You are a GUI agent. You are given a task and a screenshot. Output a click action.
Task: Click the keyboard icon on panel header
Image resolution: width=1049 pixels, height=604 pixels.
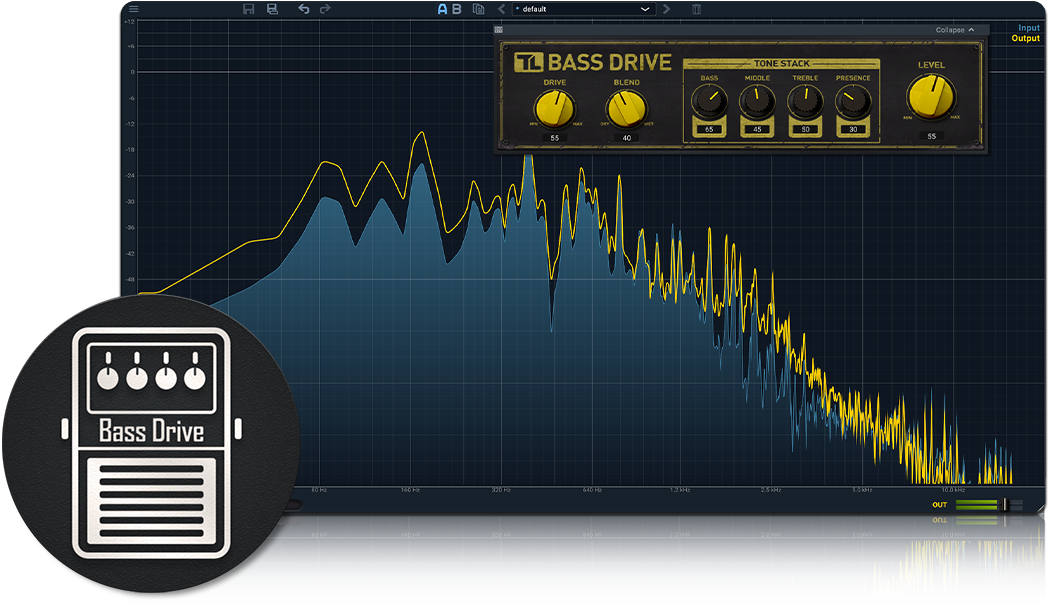pos(498,29)
